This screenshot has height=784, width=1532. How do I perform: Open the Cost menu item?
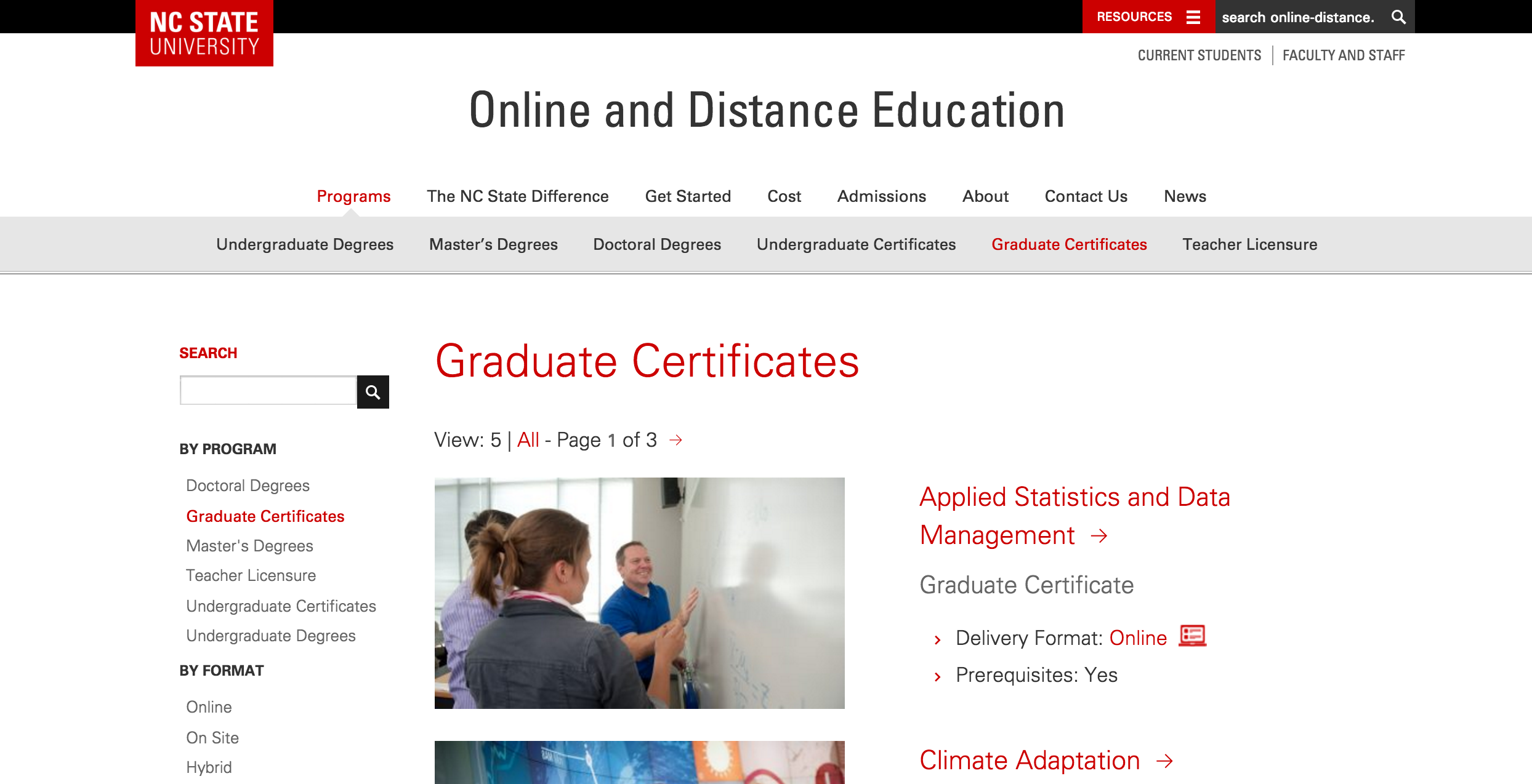[784, 196]
